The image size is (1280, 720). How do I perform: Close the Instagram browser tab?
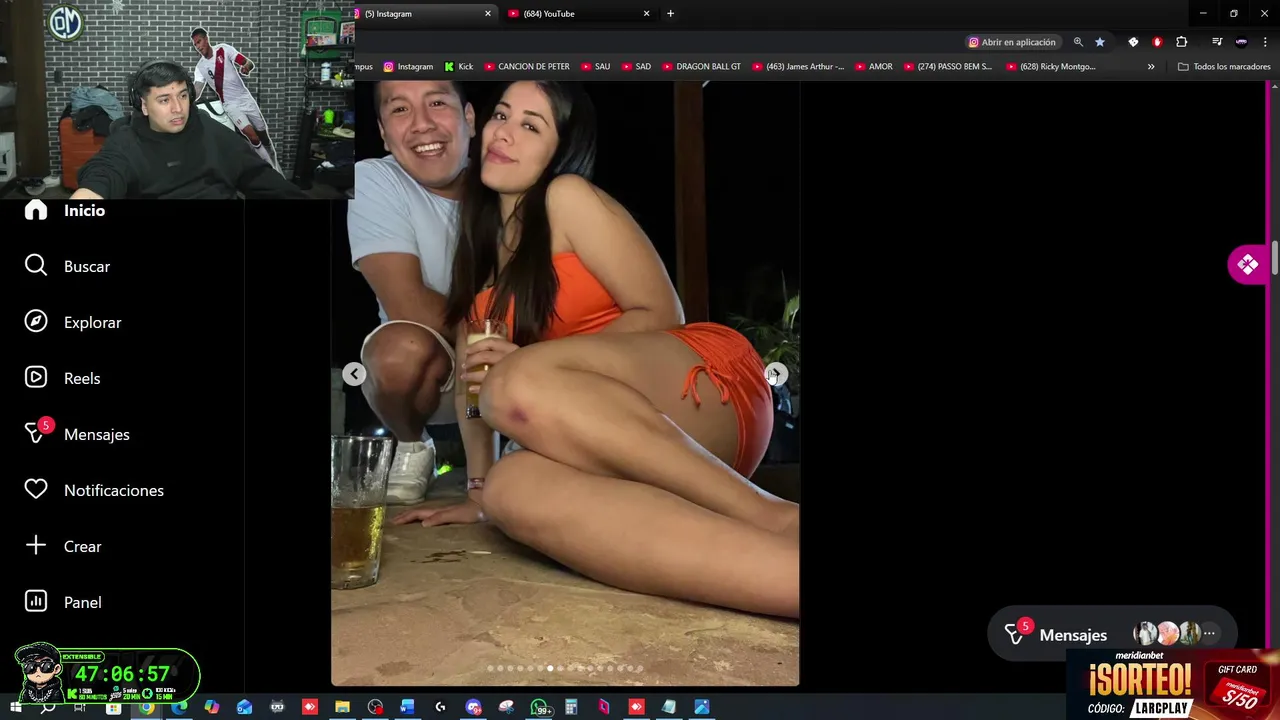(x=488, y=14)
